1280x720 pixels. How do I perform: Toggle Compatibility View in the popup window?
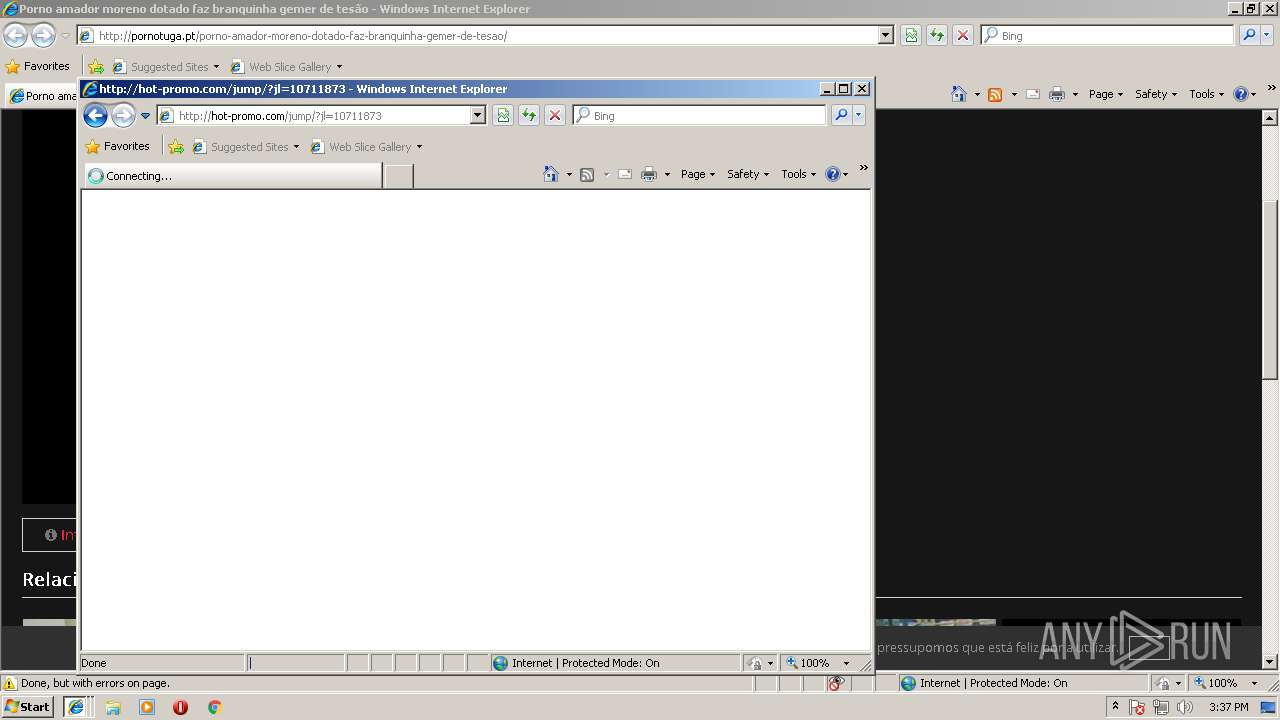click(503, 116)
